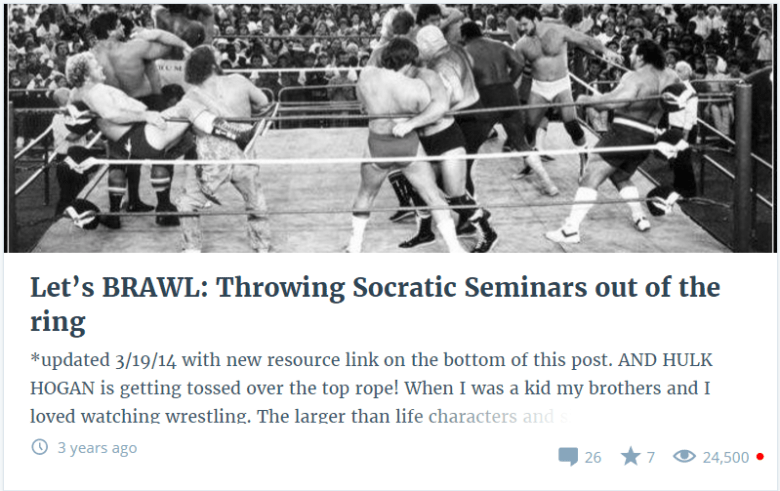Click the 24,500 views count
Image resolution: width=780 pixels, height=491 pixels.
(x=726, y=457)
